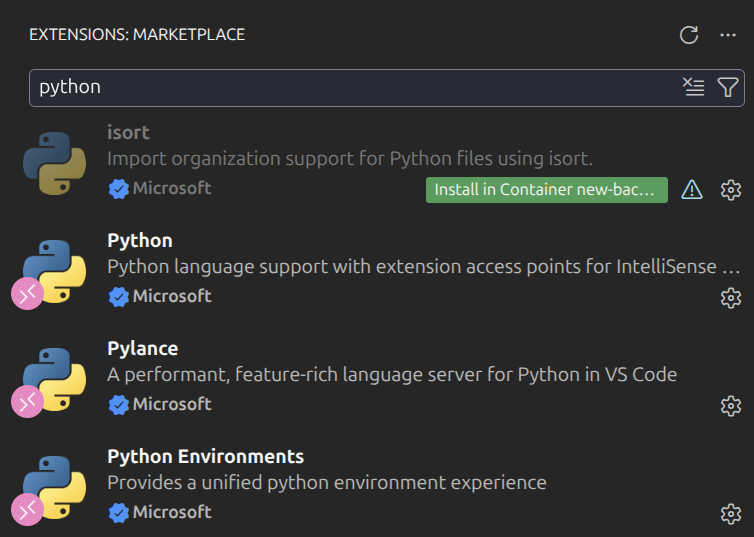
Task: Click the isort warning triangle icon
Action: pos(691,189)
